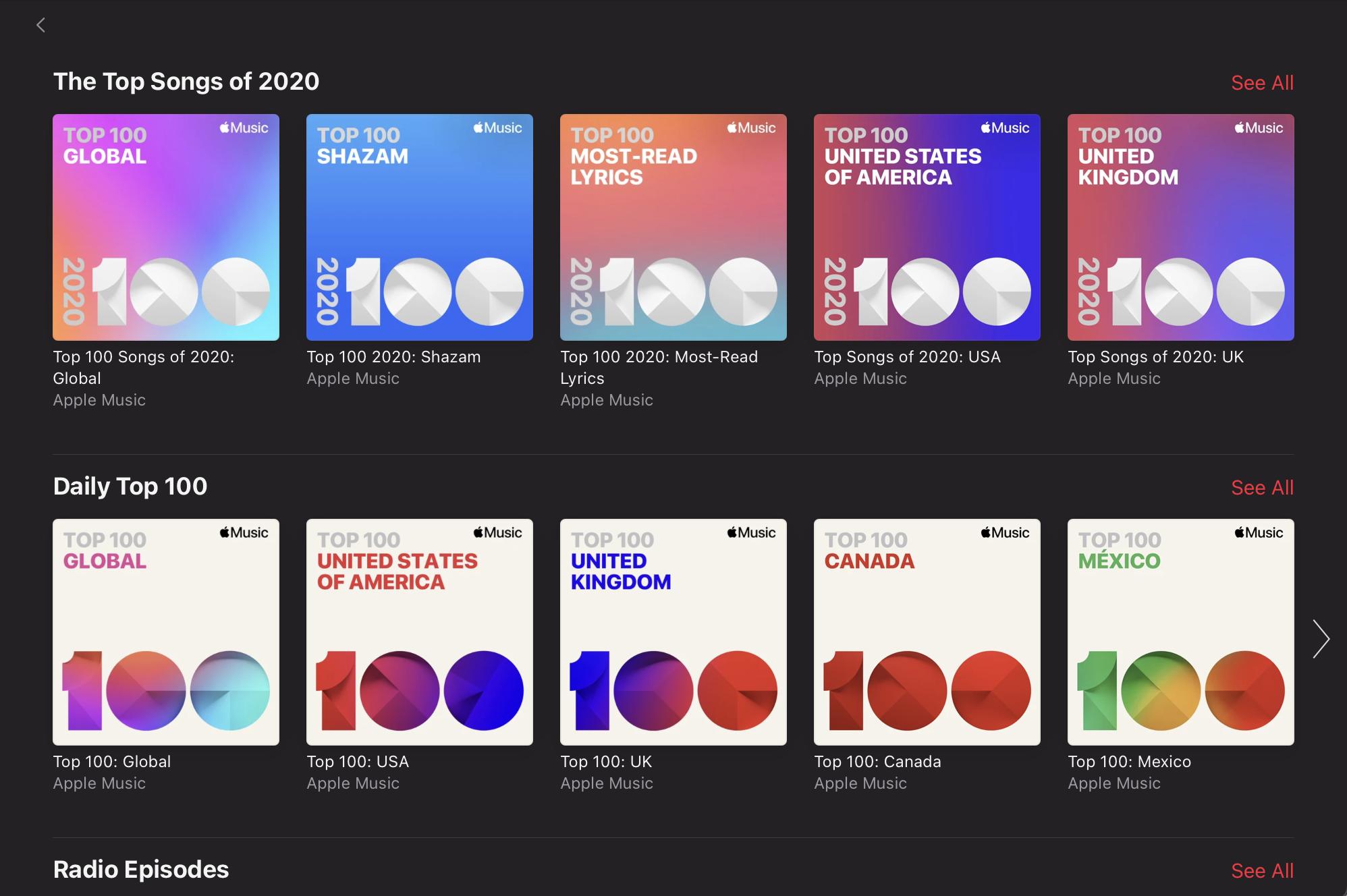Click 'Top 100: Canada' title text
This screenshot has width=1347, height=896.
pyautogui.click(x=877, y=762)
